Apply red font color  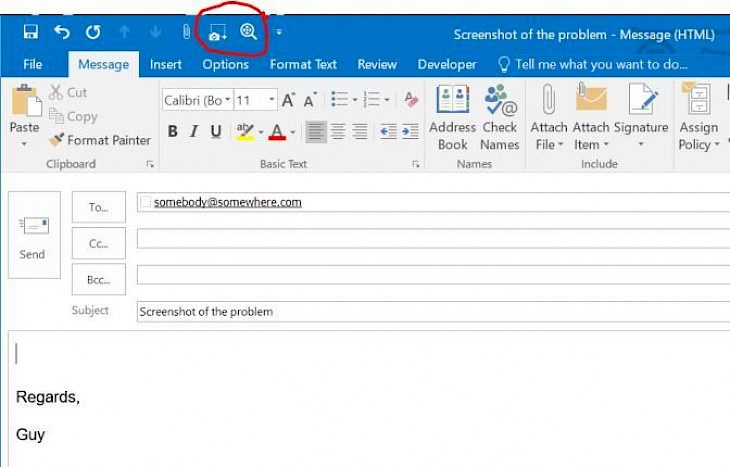coord(277,131)
